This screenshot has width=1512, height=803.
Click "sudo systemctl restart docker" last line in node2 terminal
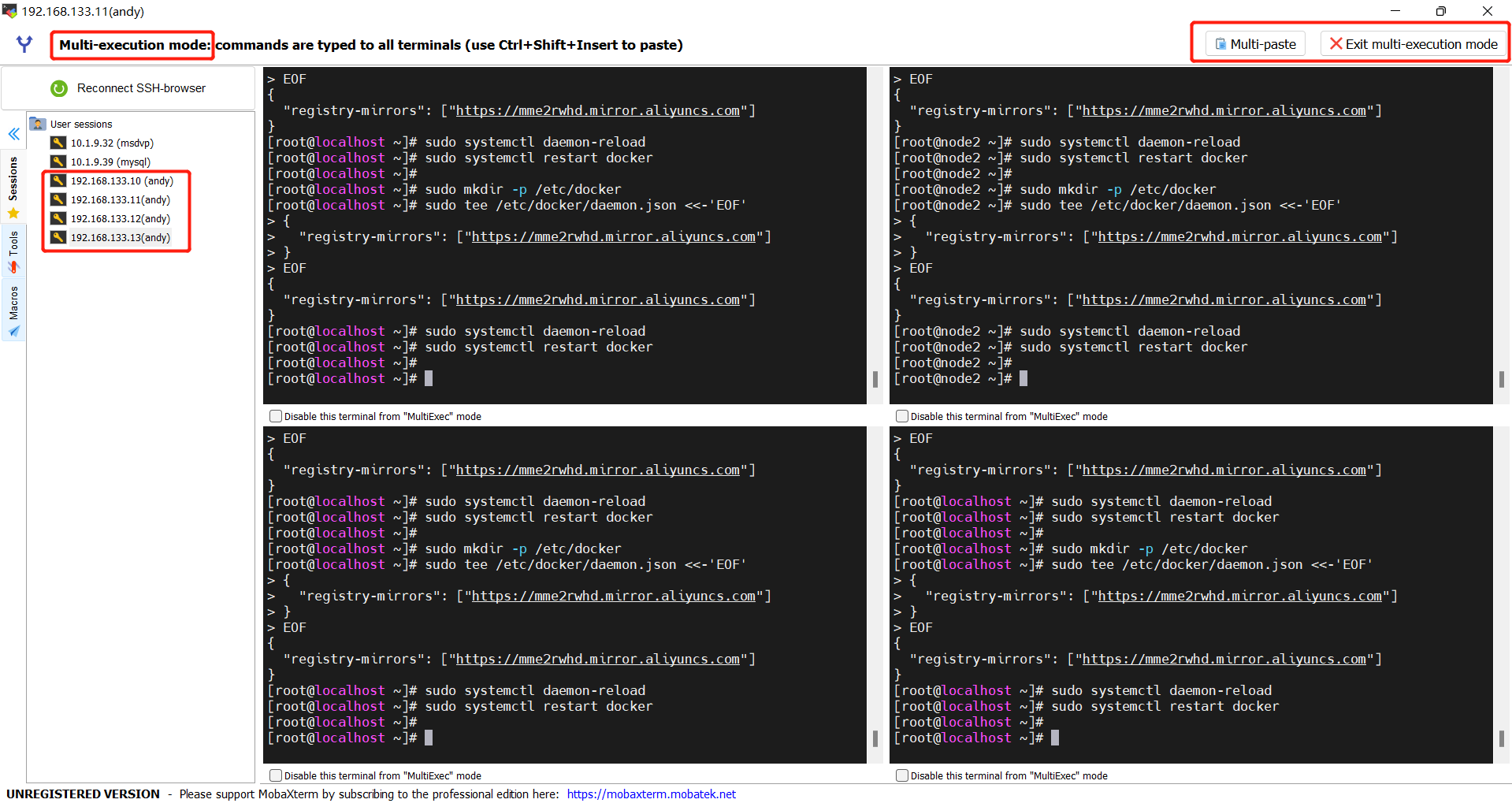(x=1133, y=347)
